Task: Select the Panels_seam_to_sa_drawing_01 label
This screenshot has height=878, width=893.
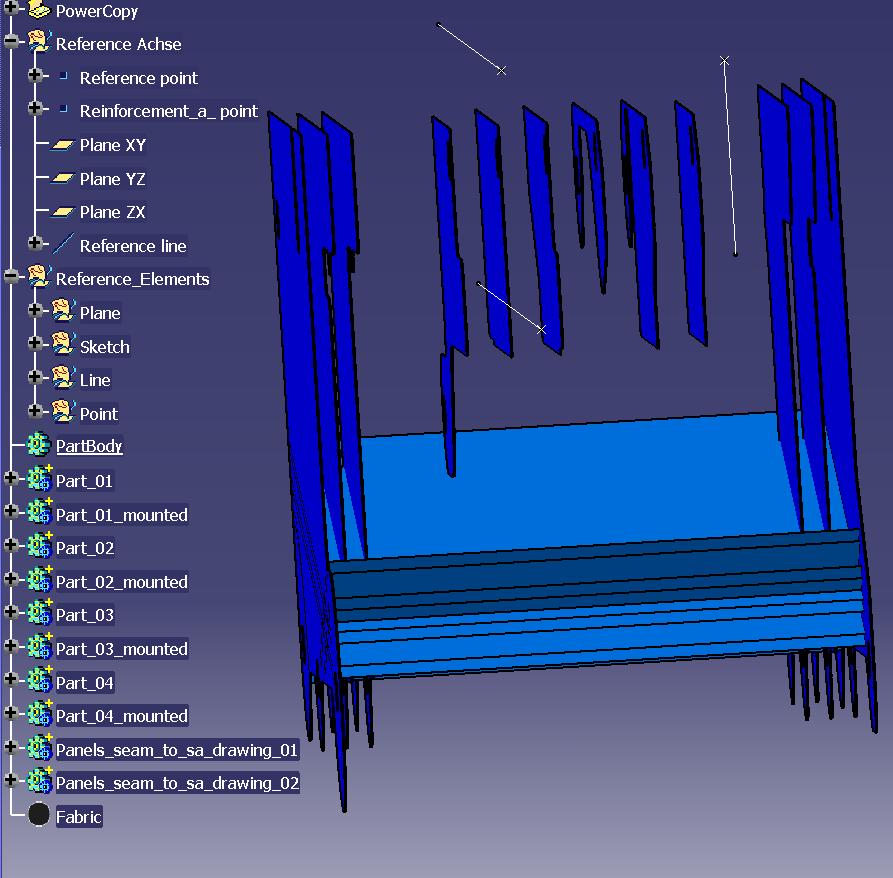Action: pos(177,750)
